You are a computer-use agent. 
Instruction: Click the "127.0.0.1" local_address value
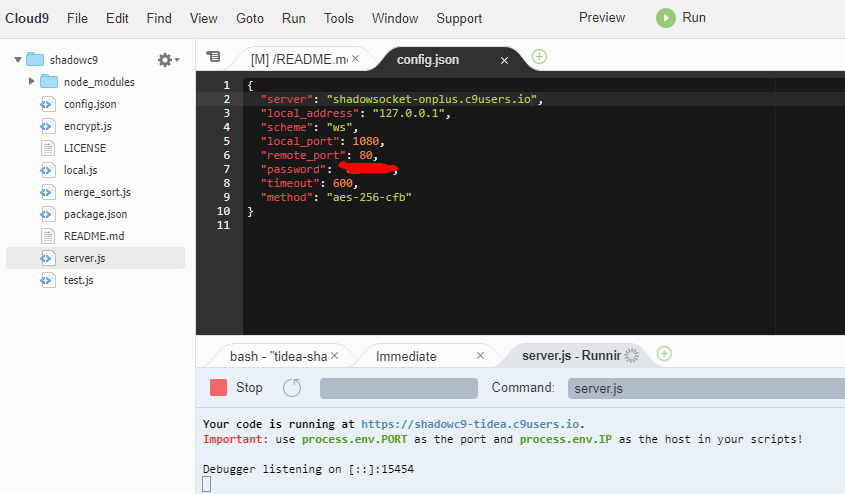click(408, 113)
